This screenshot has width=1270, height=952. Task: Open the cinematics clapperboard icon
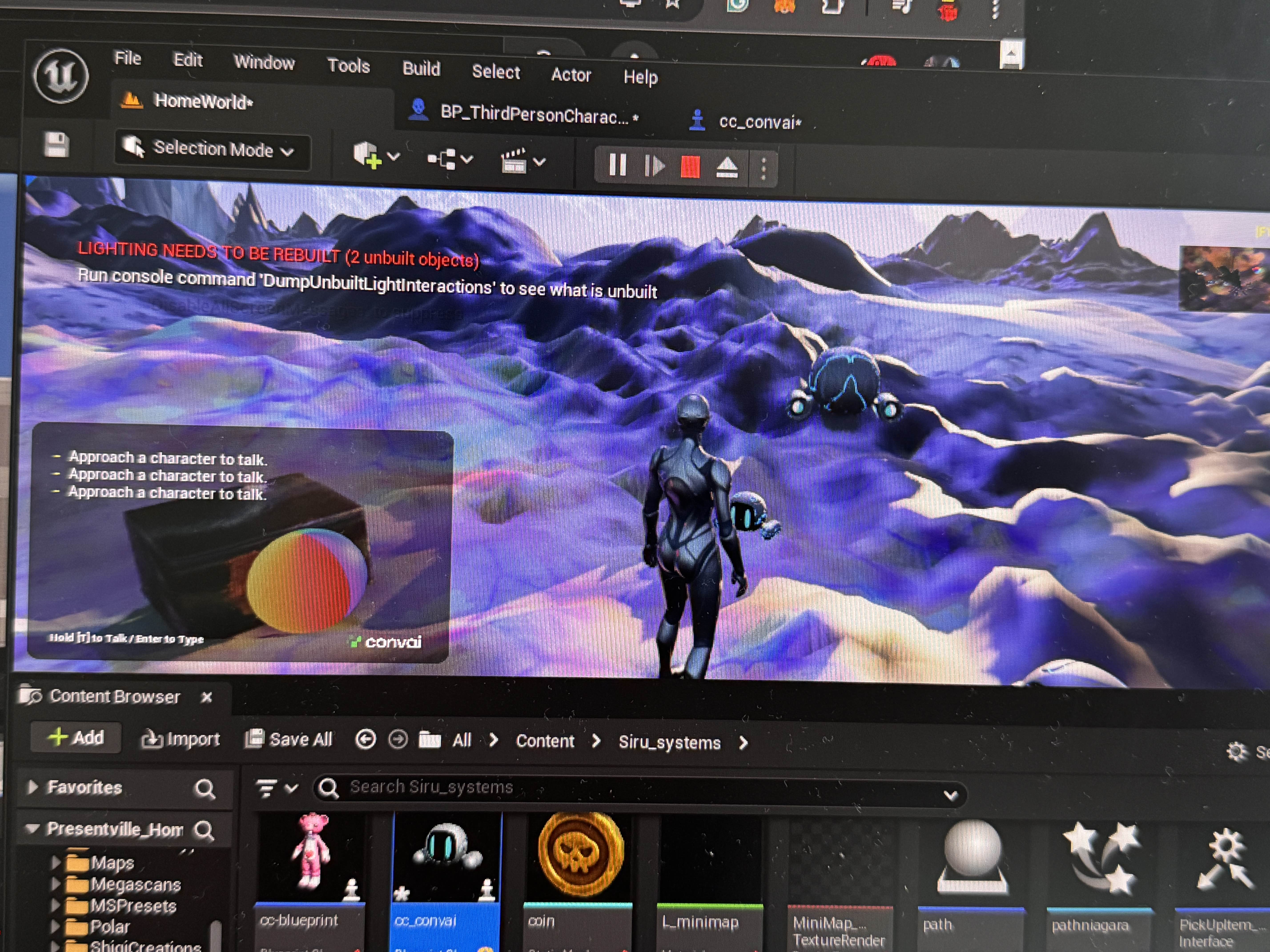pyautogui.click(x=514, y=161)
